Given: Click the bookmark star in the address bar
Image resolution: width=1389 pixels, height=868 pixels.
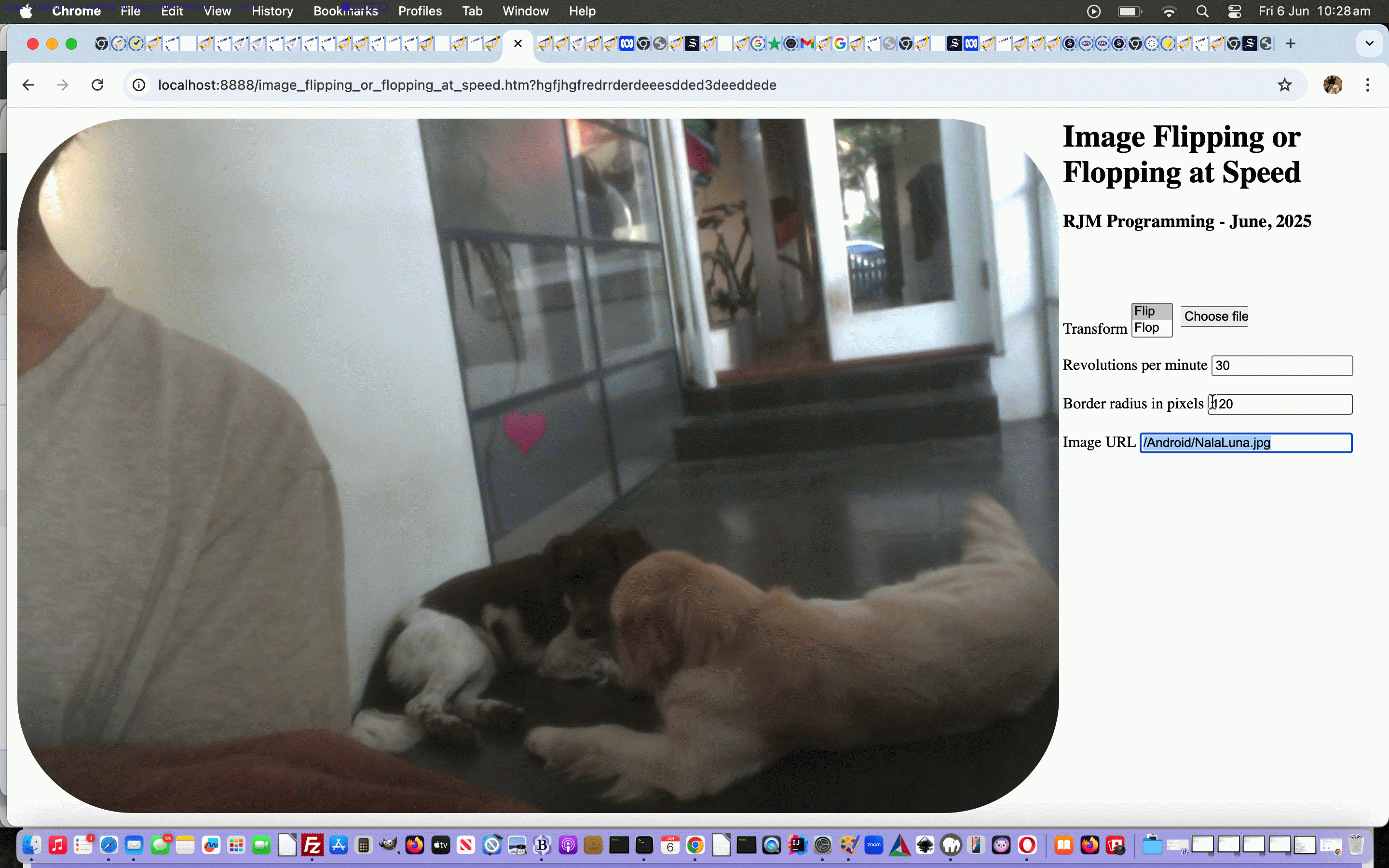Looking at the screenshot, I should pos(1284,84).
